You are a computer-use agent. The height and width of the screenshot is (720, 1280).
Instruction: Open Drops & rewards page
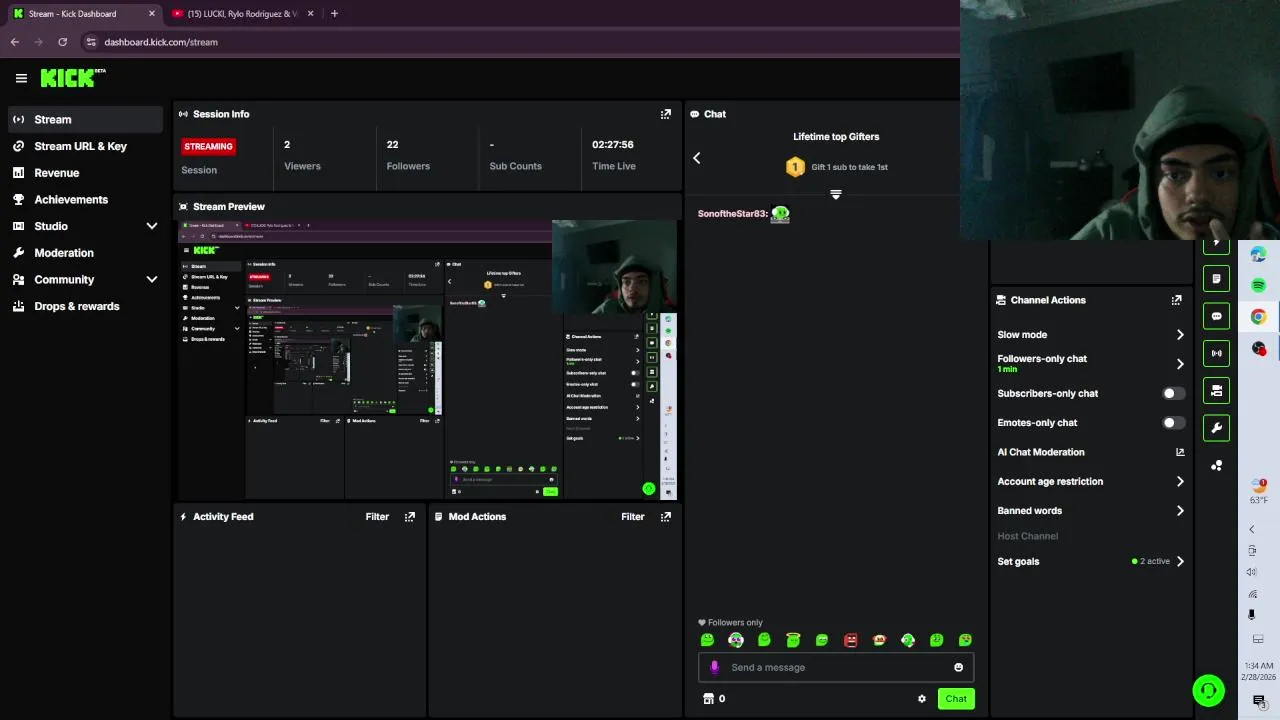(85, 306)
